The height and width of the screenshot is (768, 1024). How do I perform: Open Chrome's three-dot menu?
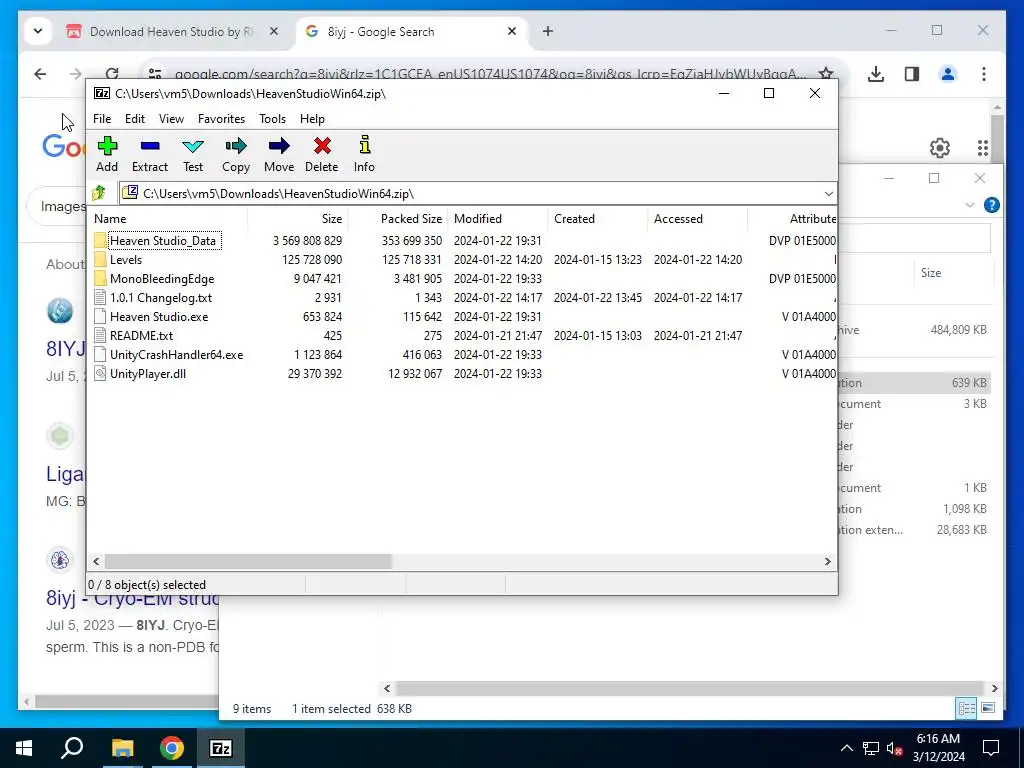(x=984, y=74)
